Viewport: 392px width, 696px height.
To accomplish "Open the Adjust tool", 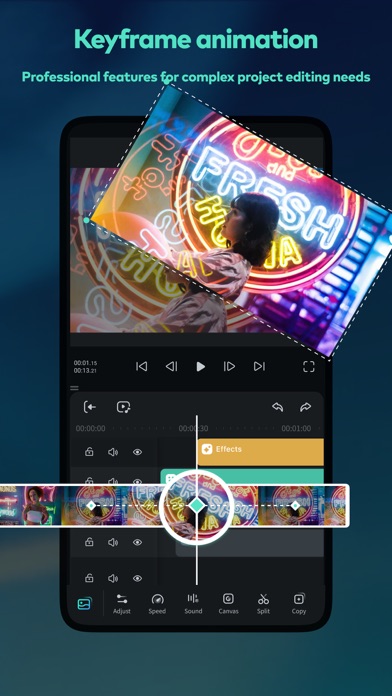I will 122,604.
